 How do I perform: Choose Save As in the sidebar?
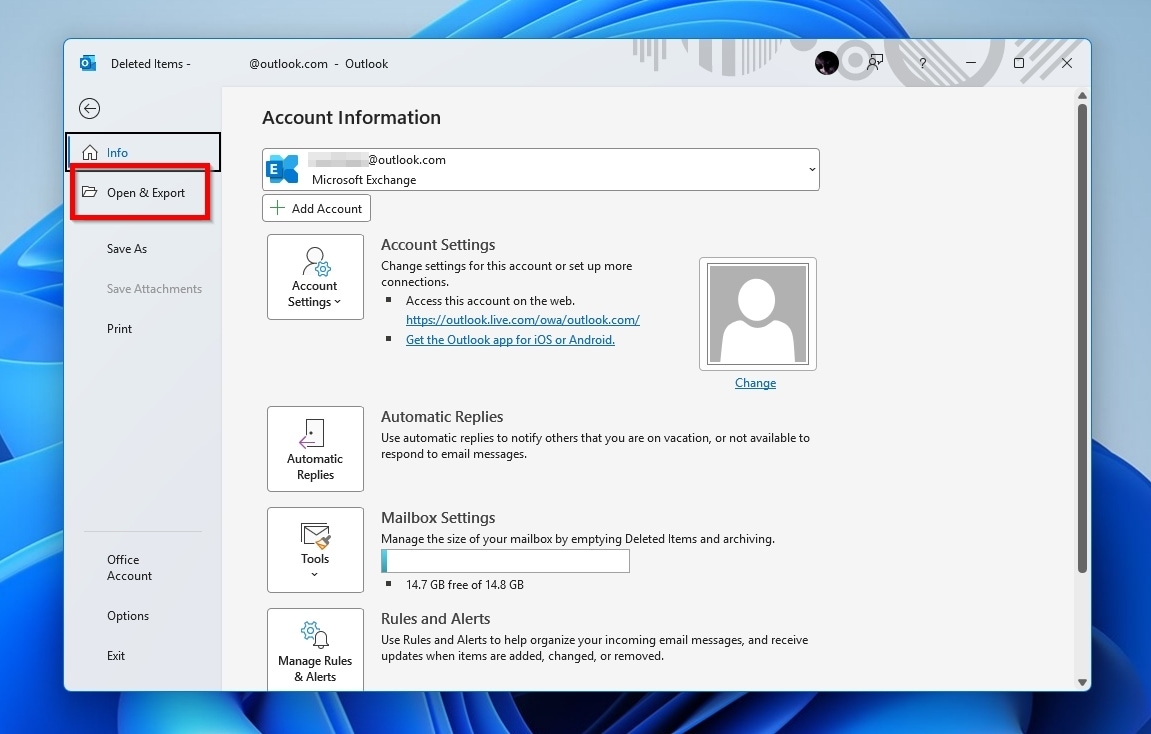coord(127,249)
